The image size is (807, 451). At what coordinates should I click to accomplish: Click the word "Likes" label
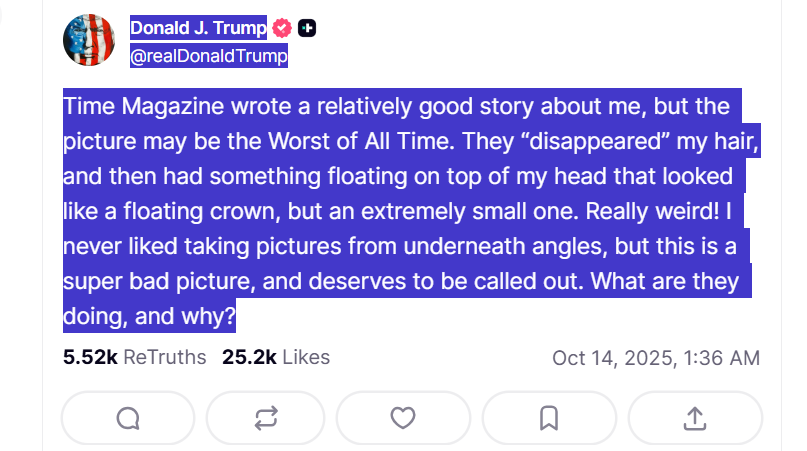[306, 357]
